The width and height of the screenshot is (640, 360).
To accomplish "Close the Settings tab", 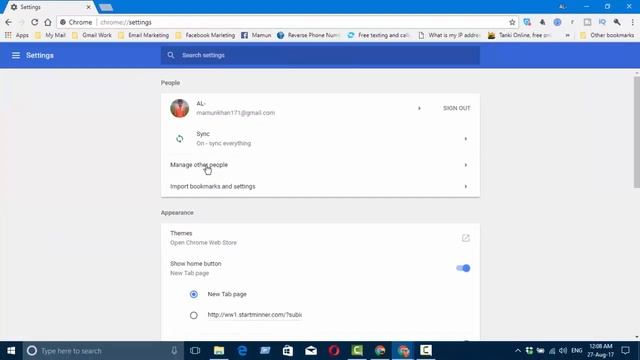I will click(x=89, y=7).
